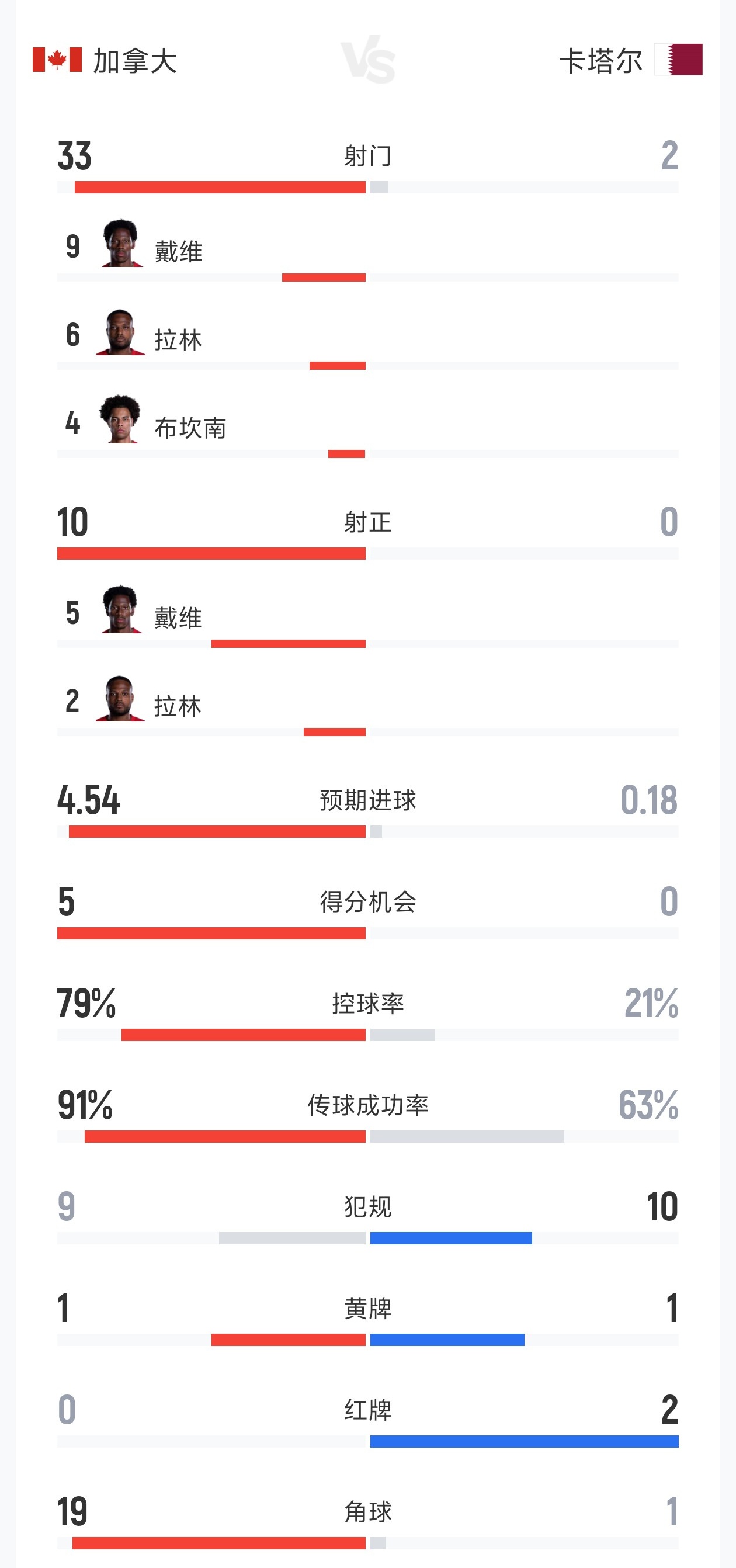Open 拉林's avatar under 射门
The image size is (736, 1568).
tap(121, 332)
